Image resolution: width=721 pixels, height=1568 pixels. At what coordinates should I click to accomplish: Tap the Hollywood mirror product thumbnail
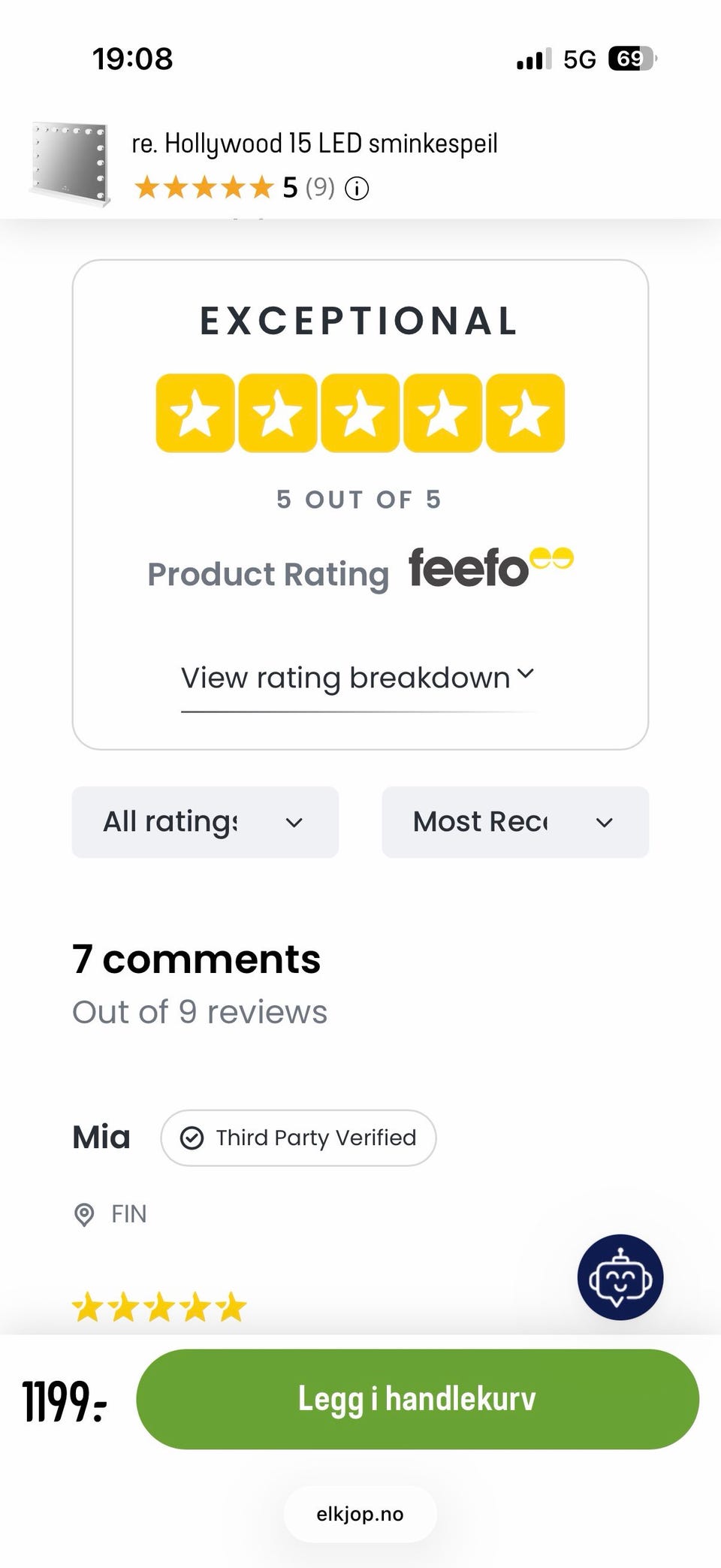(x=70, y=163)
